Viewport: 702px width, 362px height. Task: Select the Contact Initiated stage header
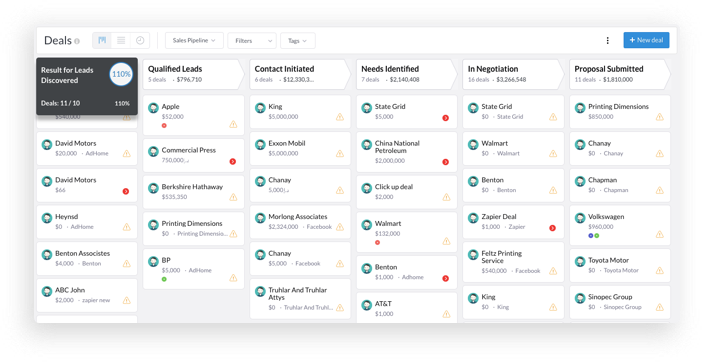300,74
